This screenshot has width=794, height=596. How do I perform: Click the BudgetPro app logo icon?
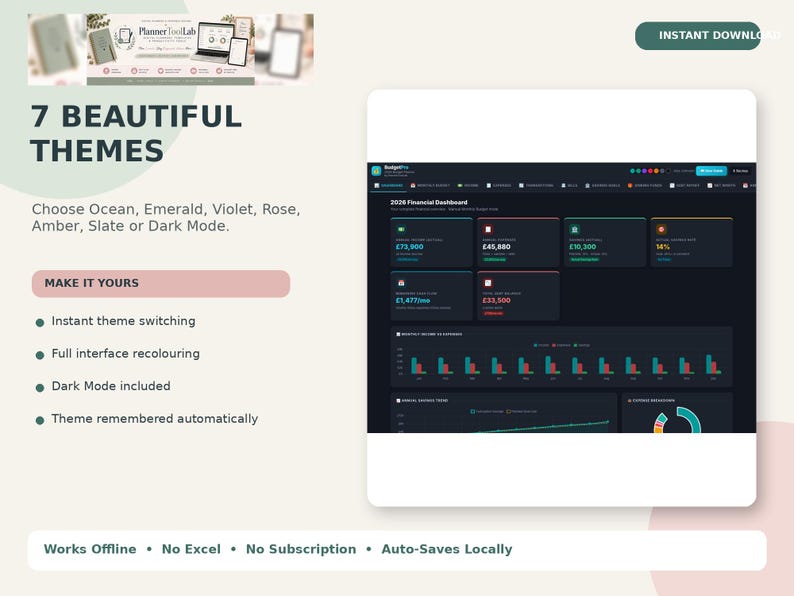point(376,171)
